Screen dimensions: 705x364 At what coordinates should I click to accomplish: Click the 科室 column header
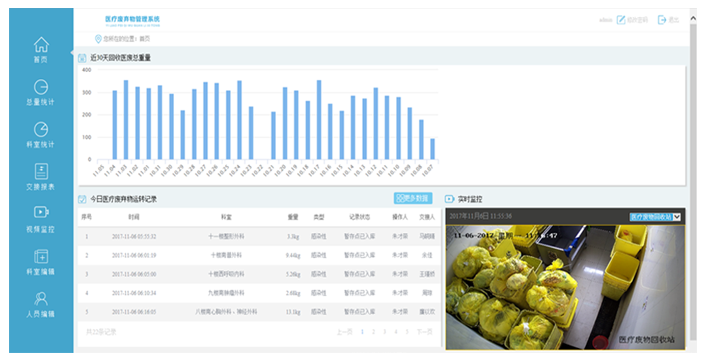[226, 217]
